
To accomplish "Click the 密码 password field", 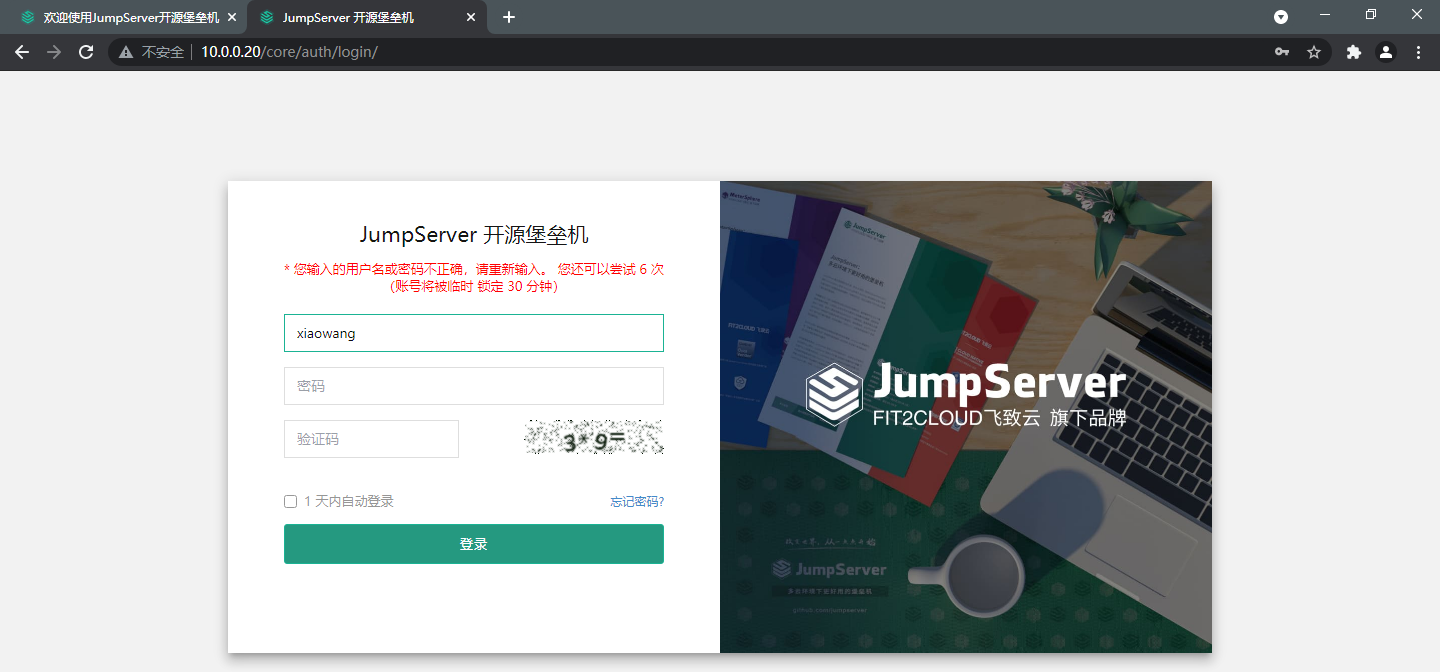I will click(474, 386).
